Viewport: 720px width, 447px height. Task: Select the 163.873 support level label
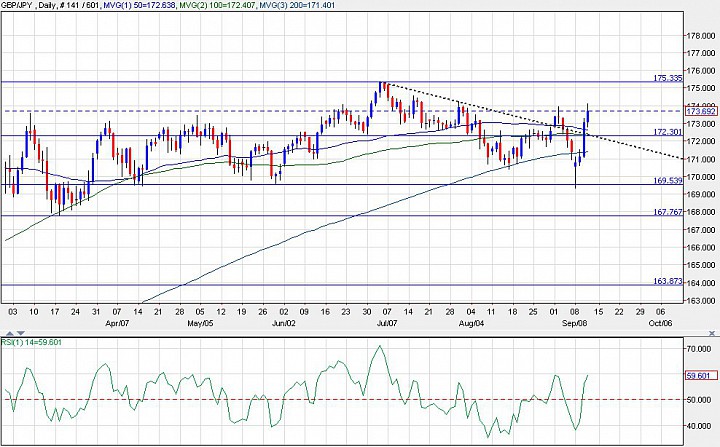tap(668, 281)
